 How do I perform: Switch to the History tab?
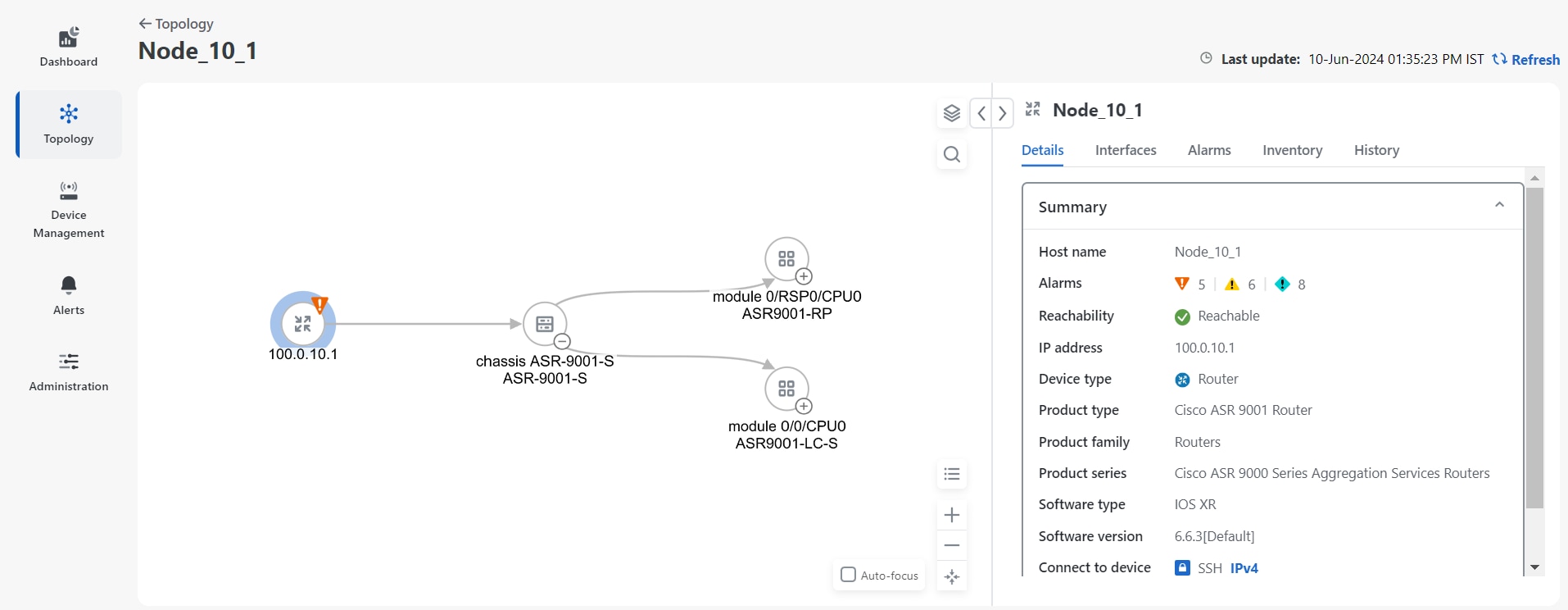[1376, 150]
